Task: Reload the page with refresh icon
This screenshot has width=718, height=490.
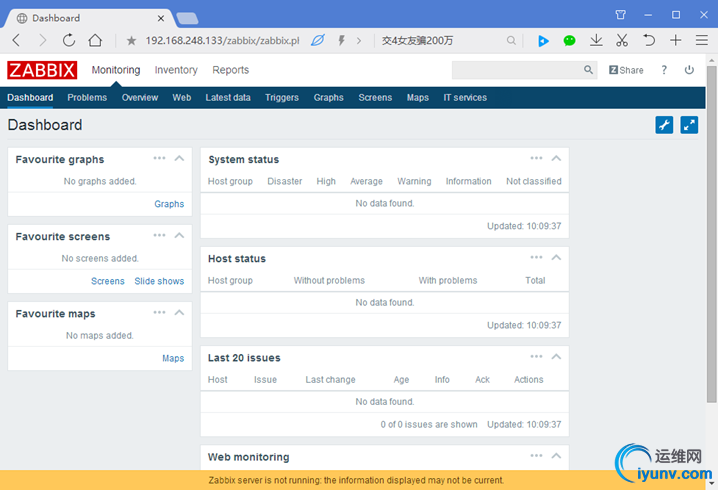Action: coord(69,40)
